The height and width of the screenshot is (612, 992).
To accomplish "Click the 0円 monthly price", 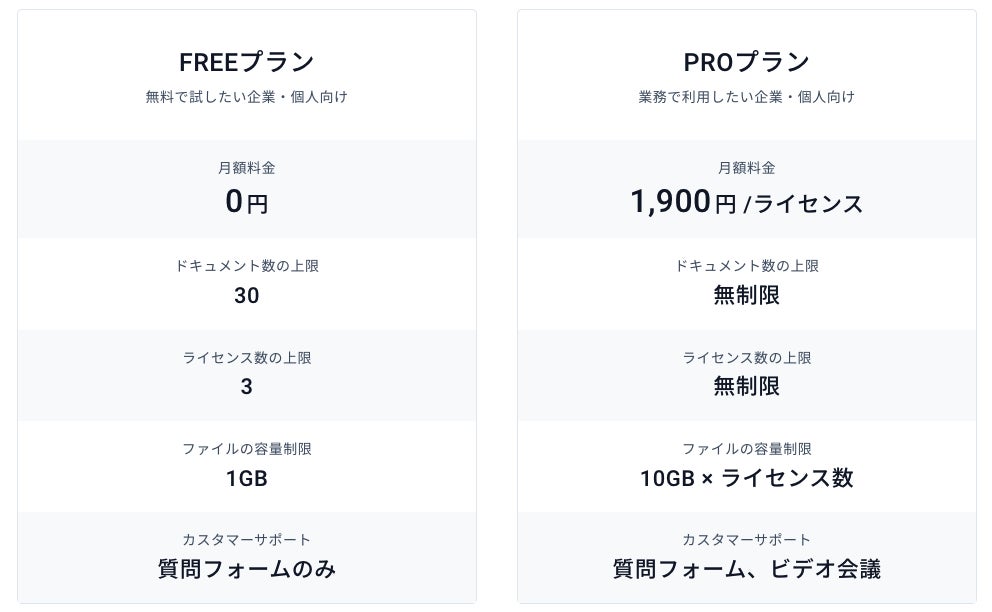I will (247, 203).
